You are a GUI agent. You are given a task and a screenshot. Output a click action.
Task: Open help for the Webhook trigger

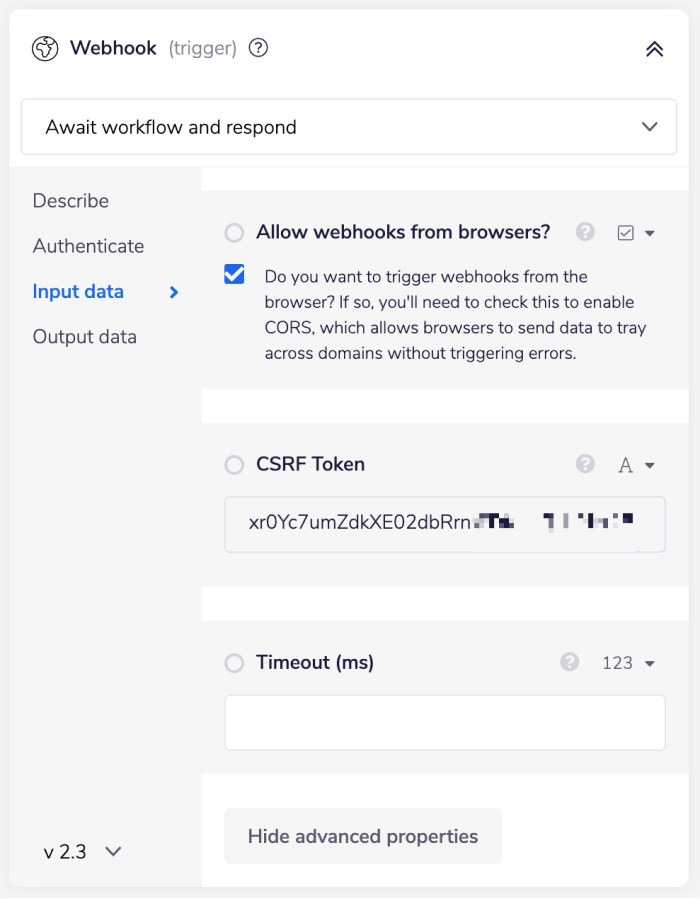(x=258, y=47)
